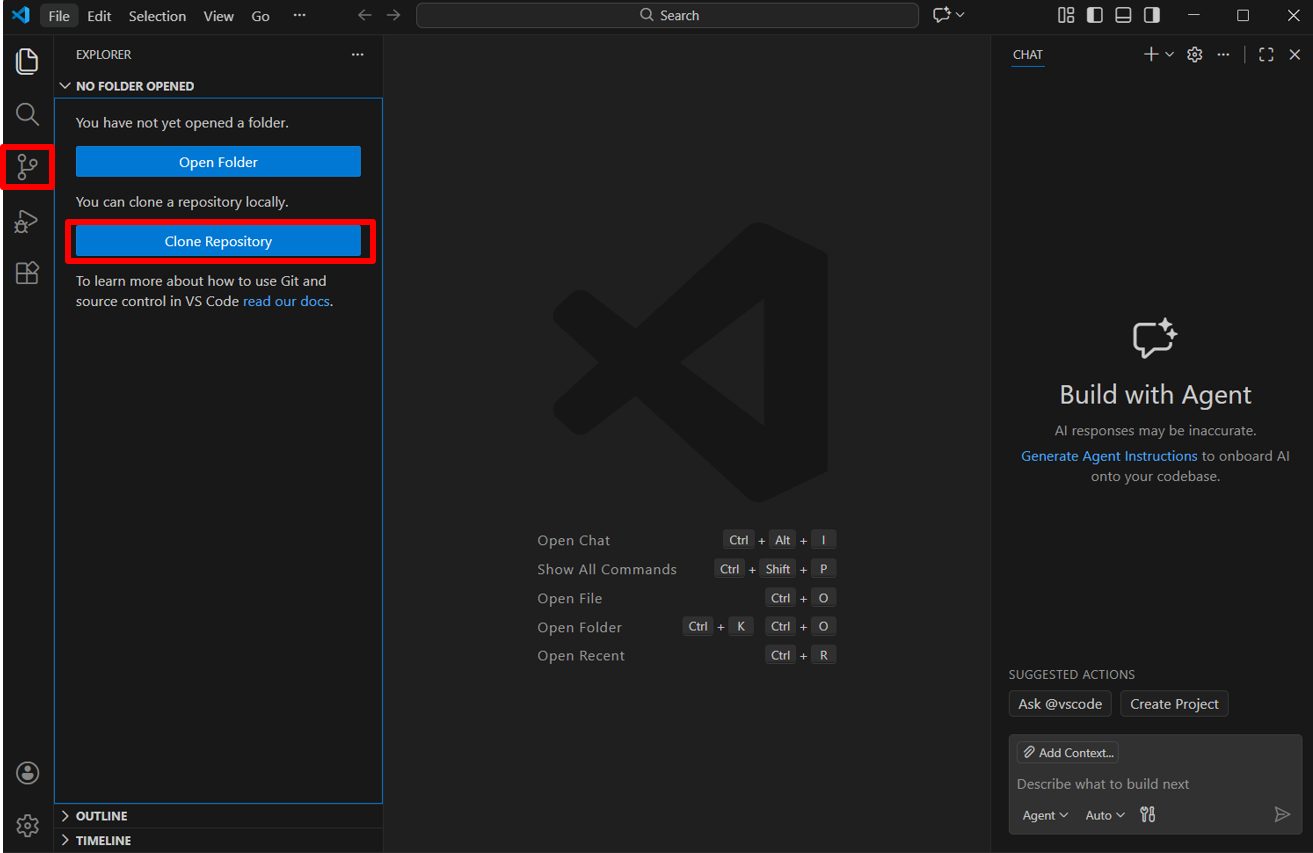Click the Generate Agent Instructions link
Viewport: 1313px width, 853px height.
pyautogui.click(x=1109, y=456)
